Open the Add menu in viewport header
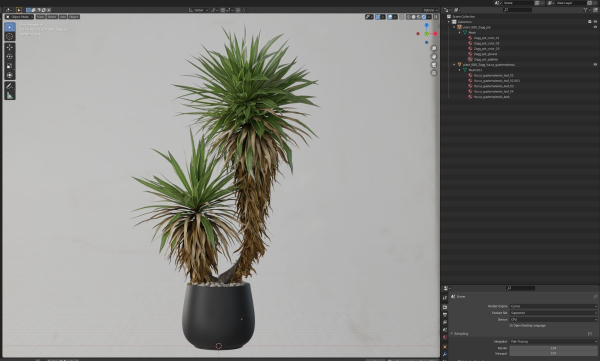The height and width of the screenshot is (361, 600). point(63,17)
